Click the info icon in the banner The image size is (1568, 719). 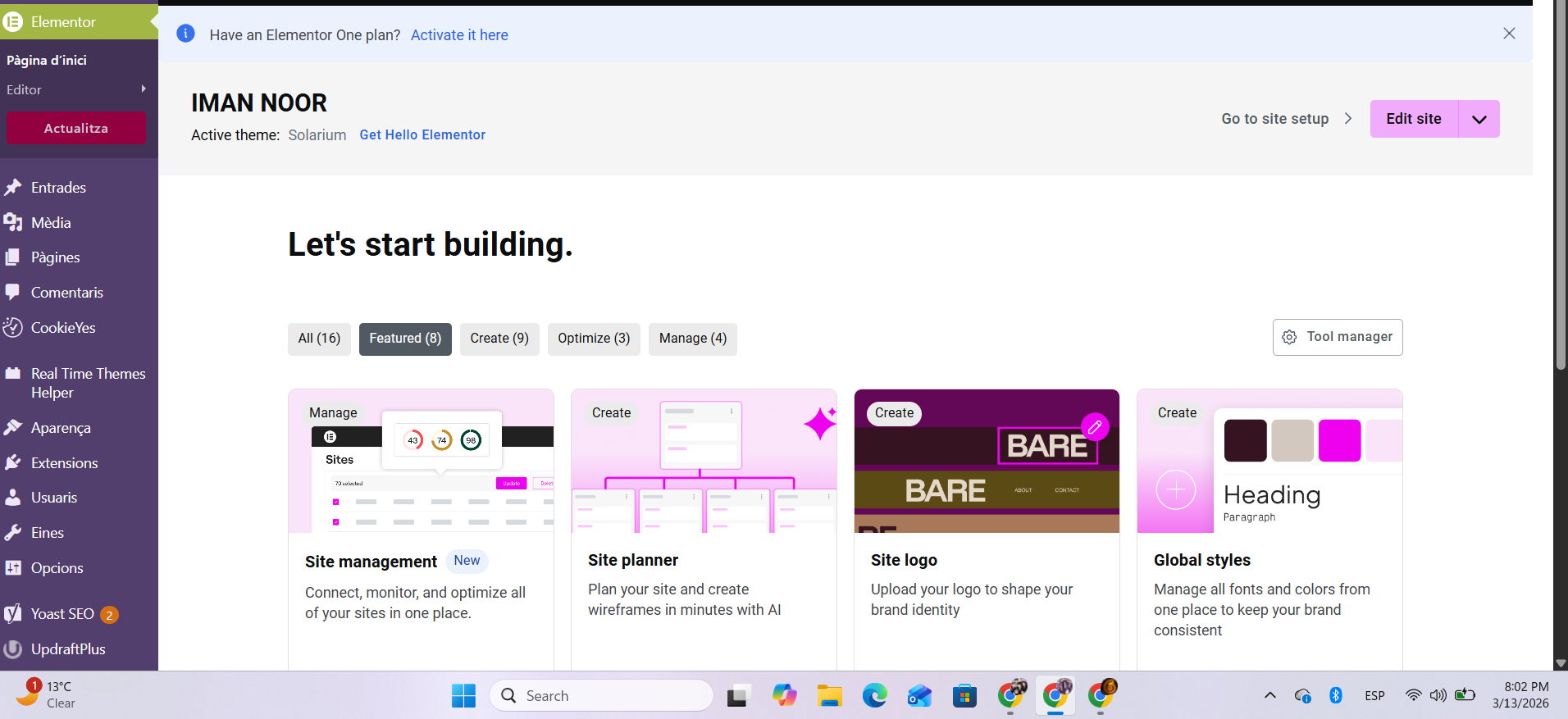click(x=186, y=34)
